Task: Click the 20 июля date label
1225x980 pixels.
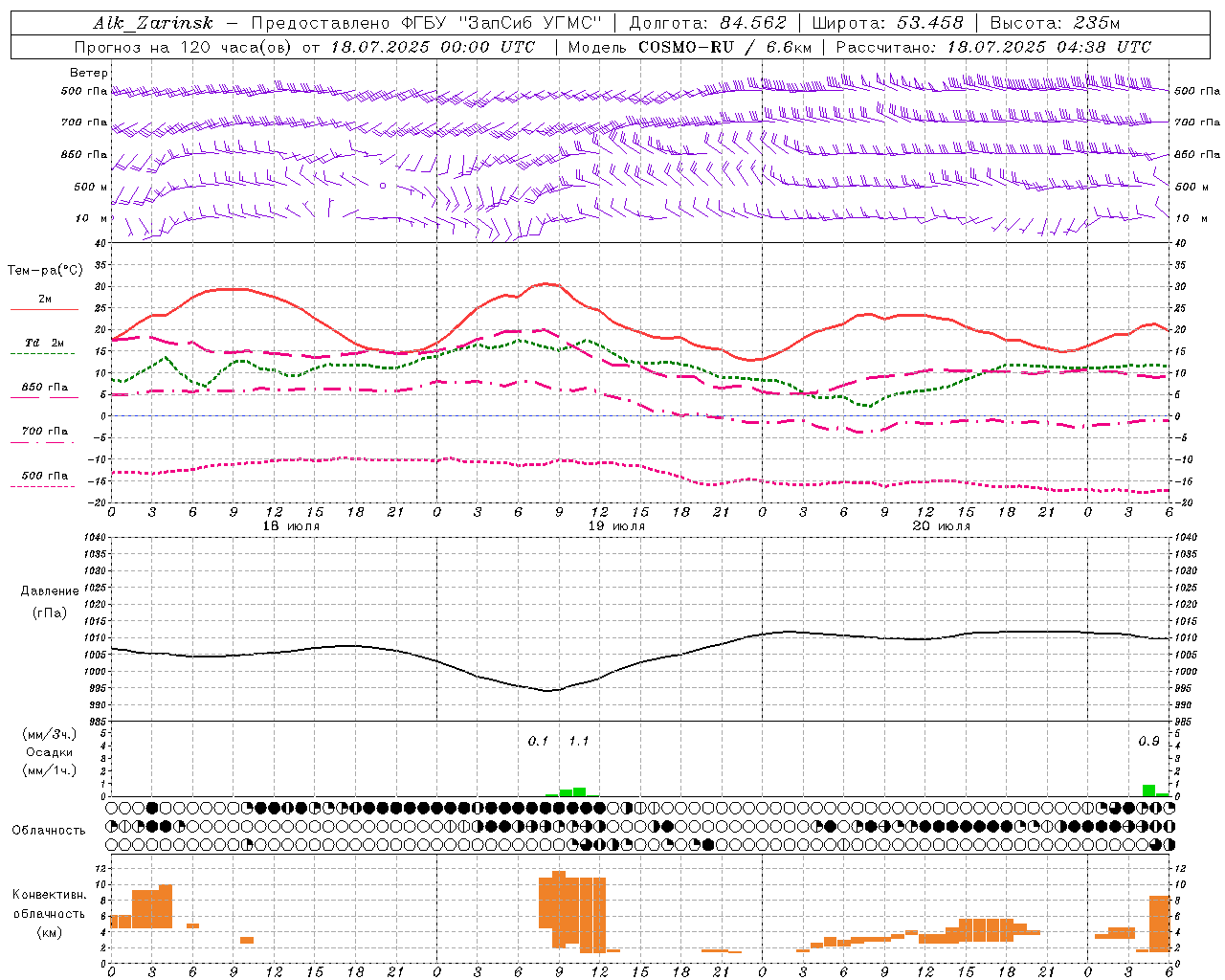Action: 942,526
